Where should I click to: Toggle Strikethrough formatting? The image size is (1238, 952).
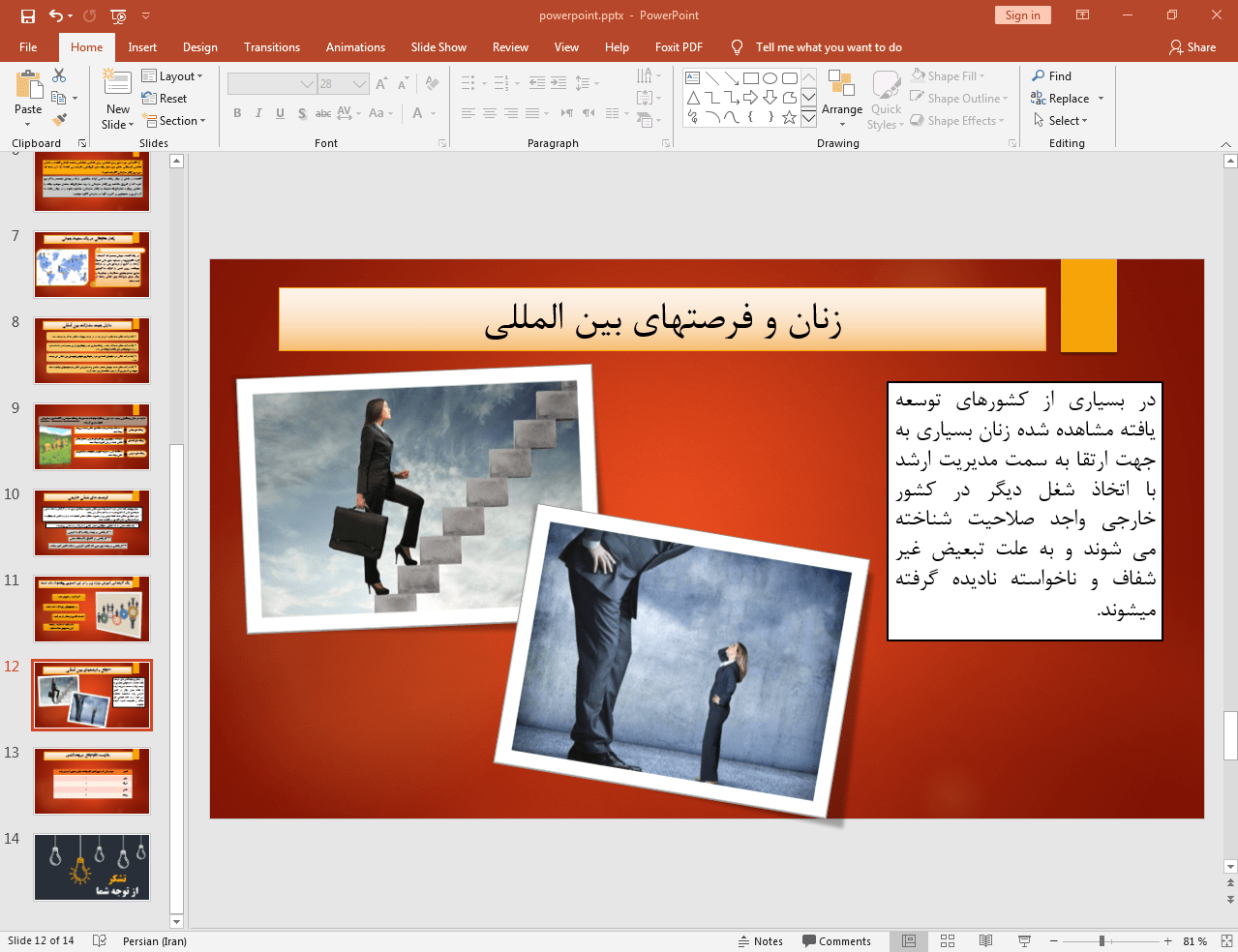[323, 113]
